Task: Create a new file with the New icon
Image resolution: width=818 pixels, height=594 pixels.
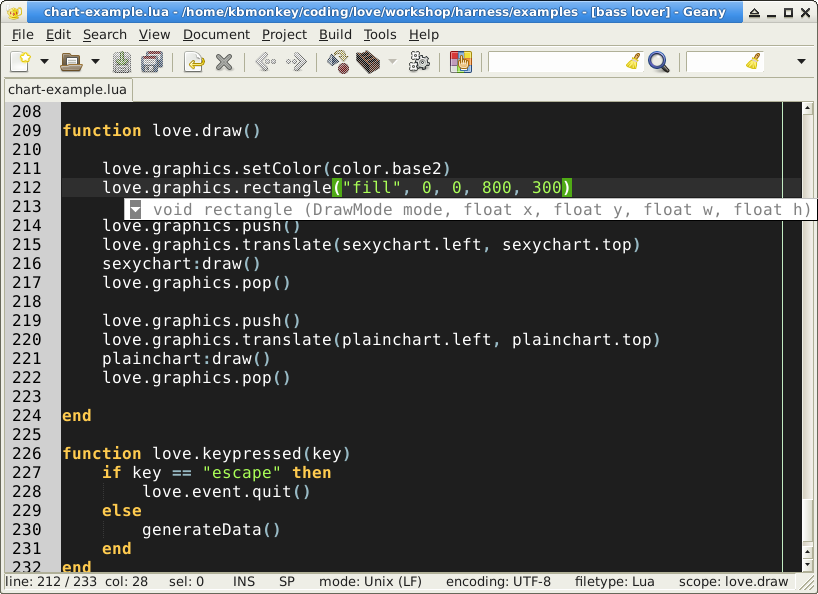Action: pos(21,62)
